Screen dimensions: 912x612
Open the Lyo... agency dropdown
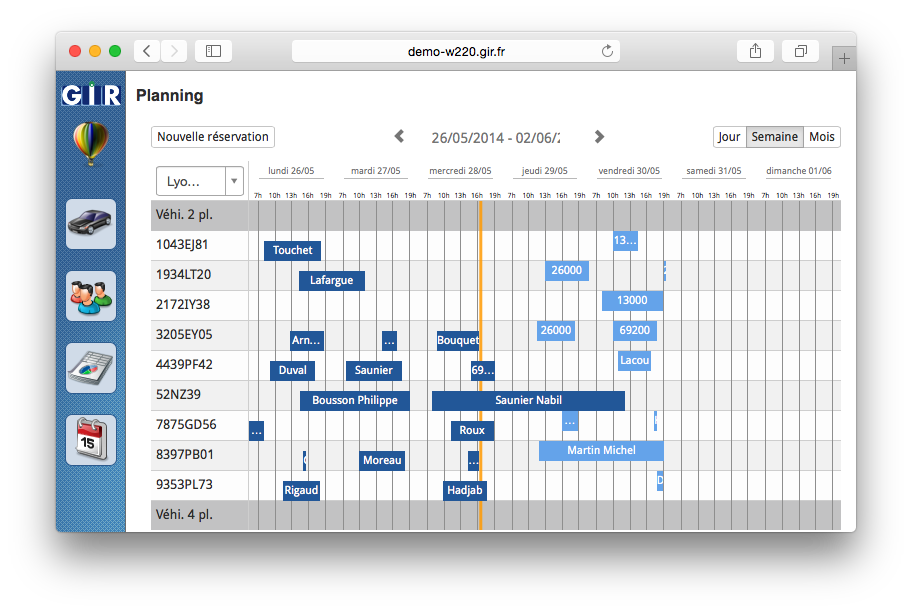[x=200, y=181]
